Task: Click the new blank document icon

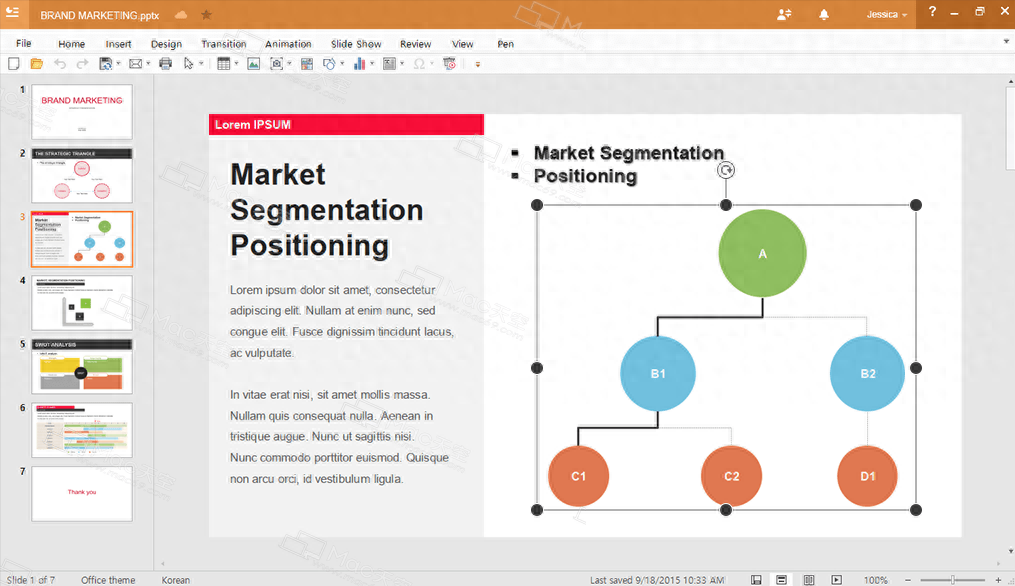Action: click(14, 64)
